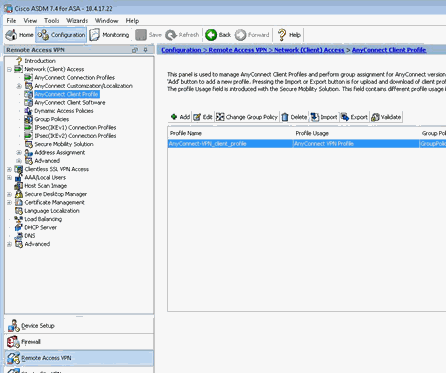The width and height of the screenshot is (446, 373).
Task: Click the Export profile icon
Action: [x=345, y=117]
